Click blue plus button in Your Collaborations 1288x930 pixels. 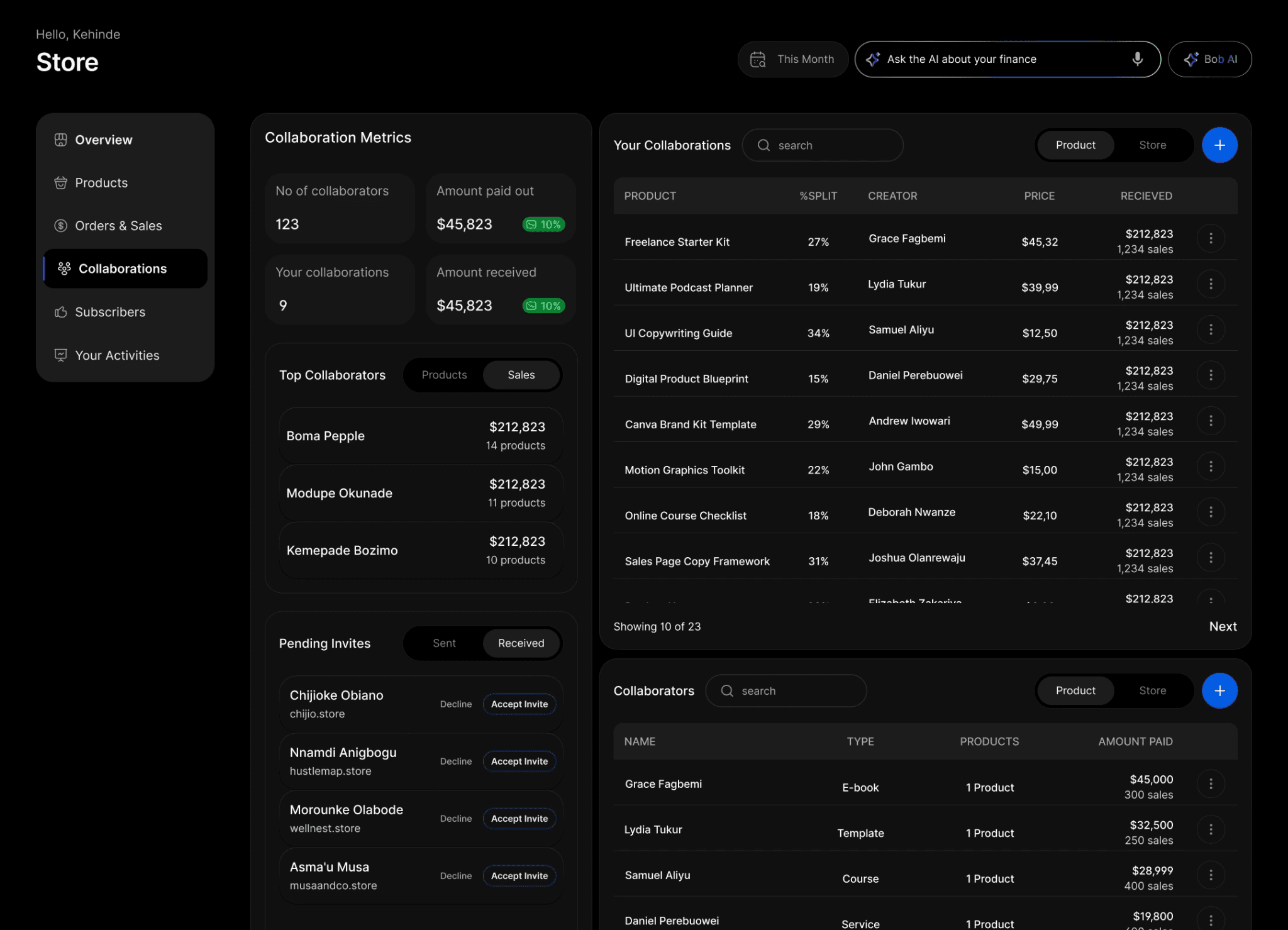point(1219,145)
